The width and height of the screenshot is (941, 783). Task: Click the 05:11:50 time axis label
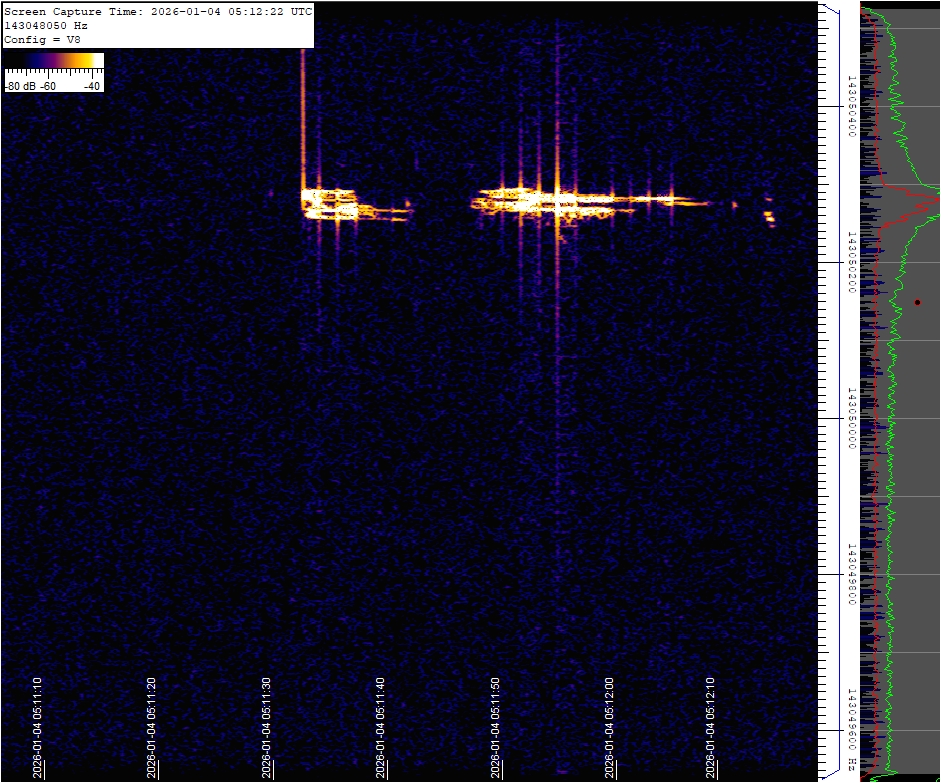point(495,727)
